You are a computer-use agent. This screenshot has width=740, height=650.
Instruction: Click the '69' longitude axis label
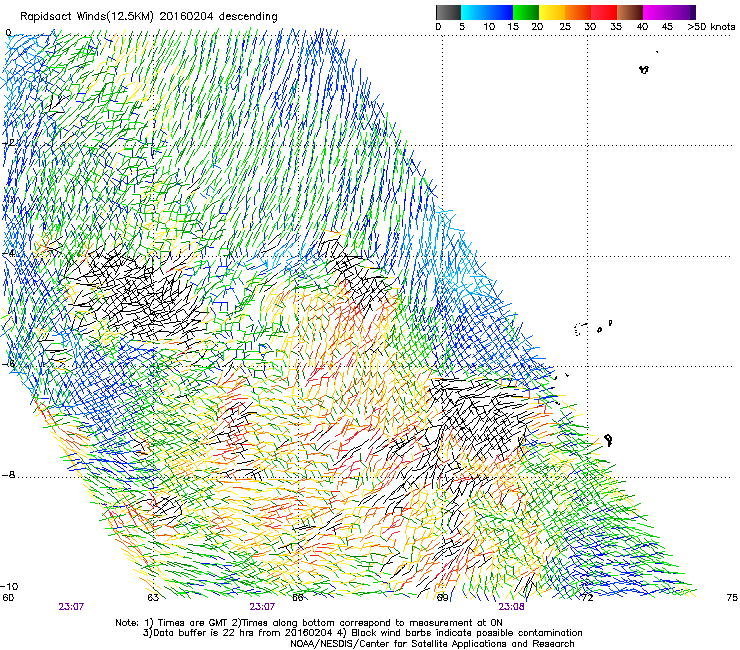click(x=442, y=598)
